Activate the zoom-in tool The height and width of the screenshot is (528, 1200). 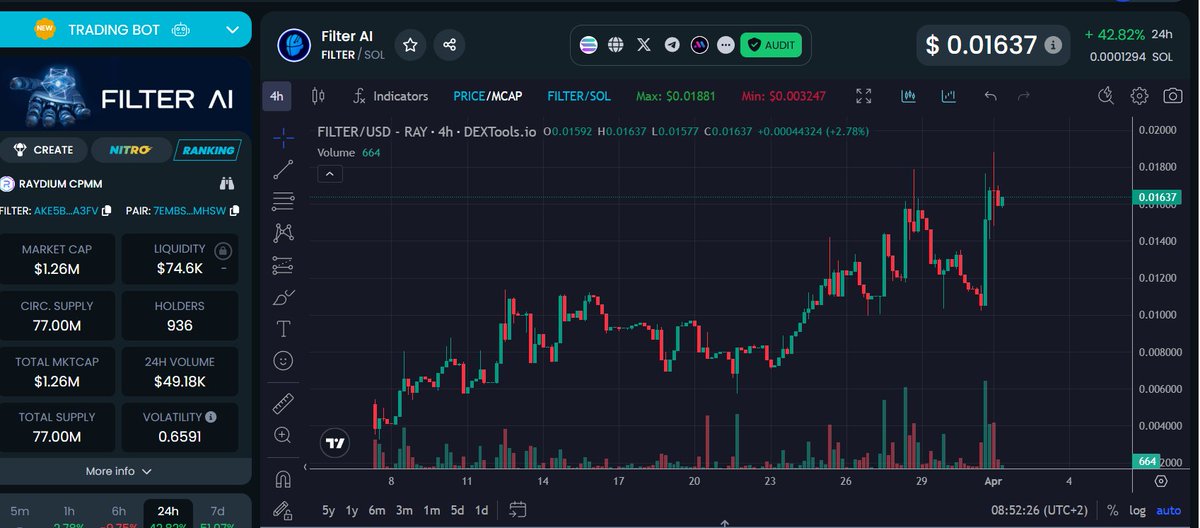(x=283, y=435)
